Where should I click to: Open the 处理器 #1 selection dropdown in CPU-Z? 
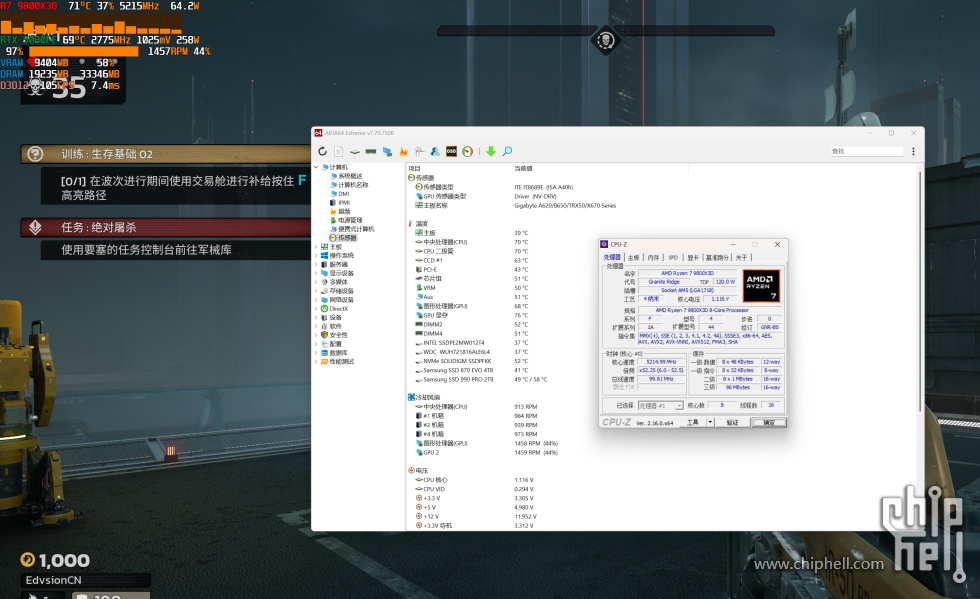(x=660, y=406)
